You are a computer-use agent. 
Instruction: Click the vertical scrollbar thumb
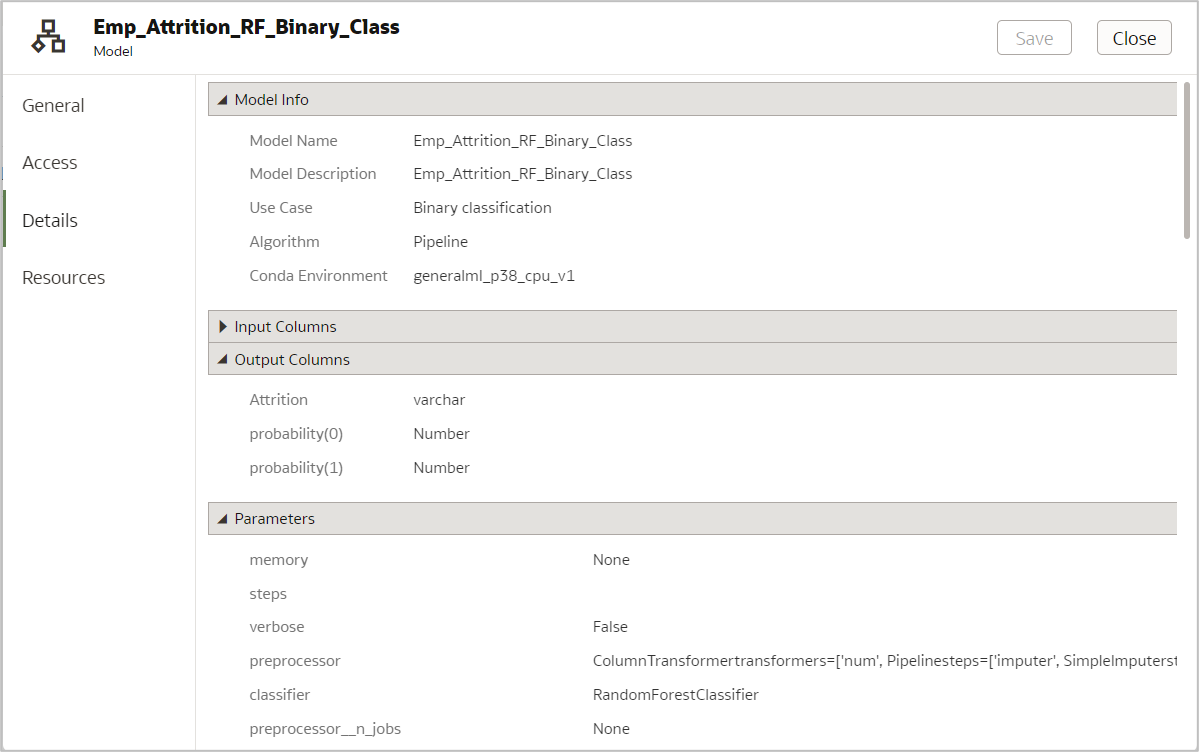(1187, 160)
